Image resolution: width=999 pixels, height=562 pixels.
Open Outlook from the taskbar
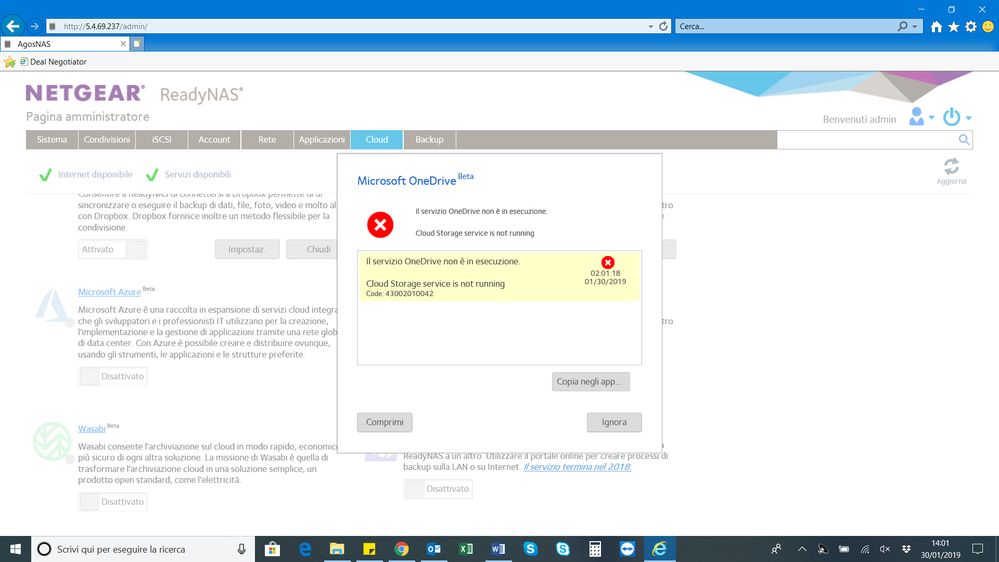click(x=434, y=549)
